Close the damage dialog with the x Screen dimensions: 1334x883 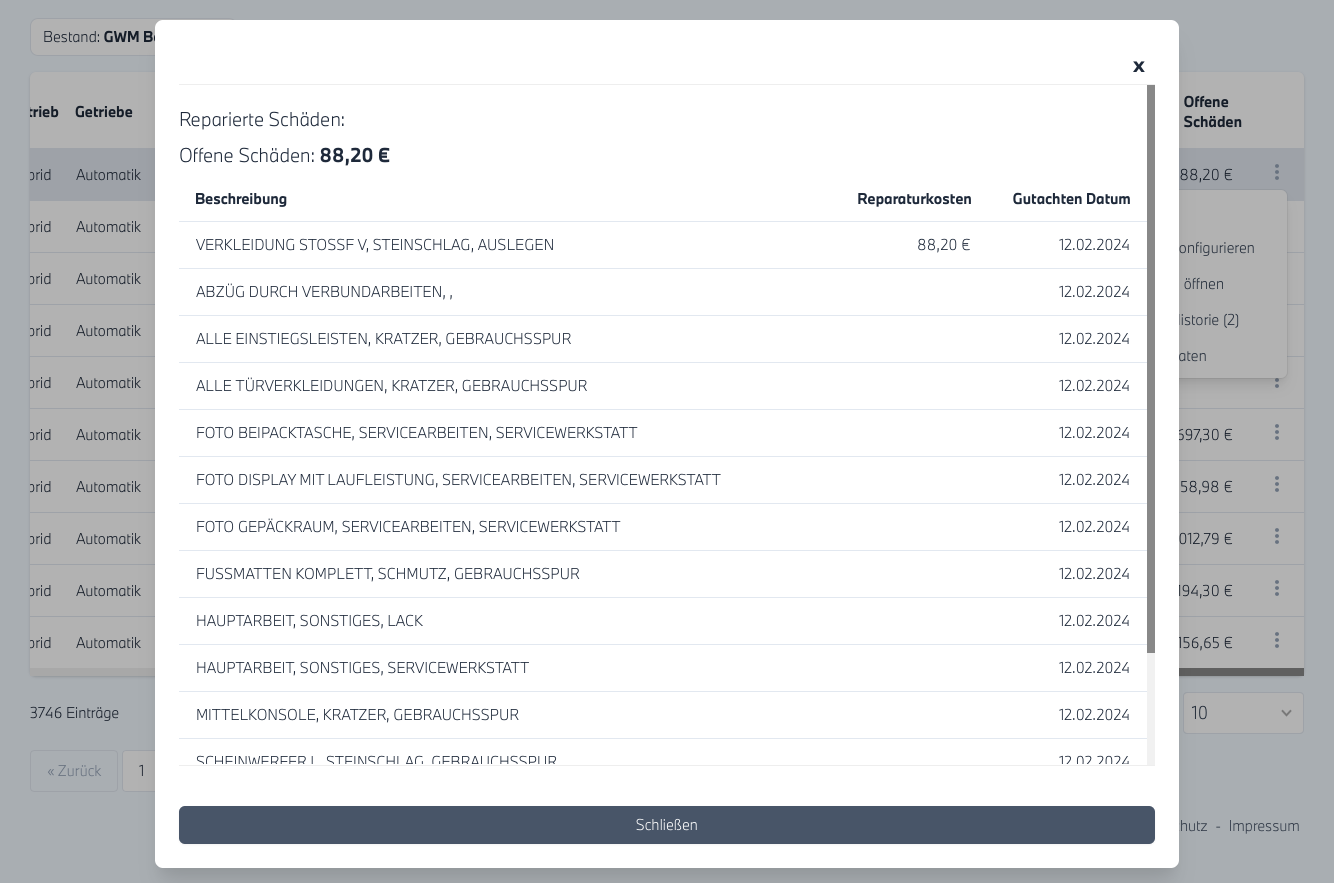(x=1138, y=66)
